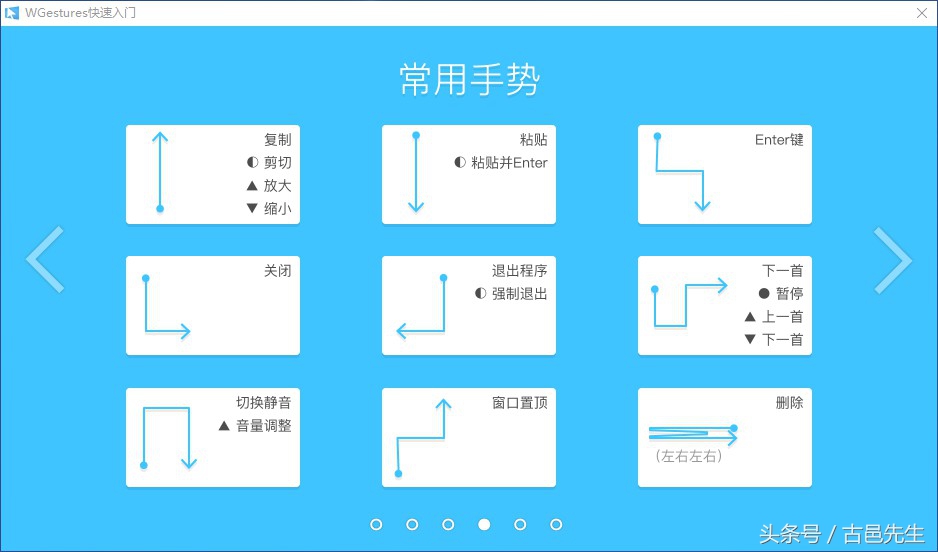Go to the previous tutorial page arrow

(45, 260)
